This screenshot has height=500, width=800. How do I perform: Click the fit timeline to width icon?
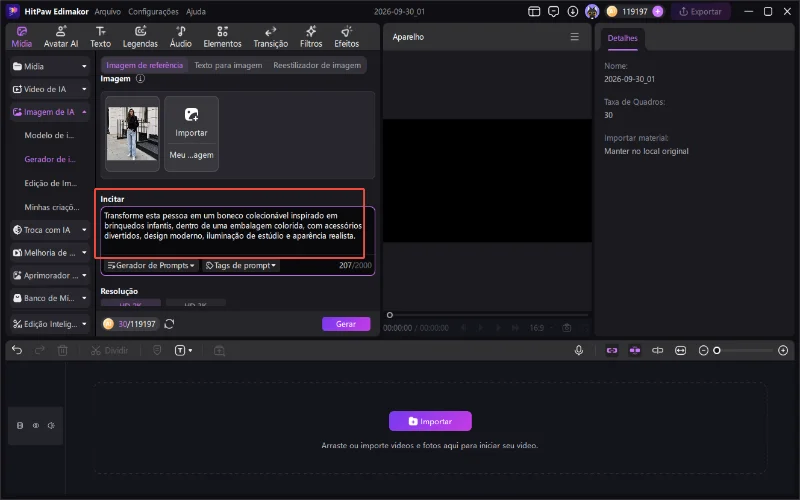(x=680, y=351)
